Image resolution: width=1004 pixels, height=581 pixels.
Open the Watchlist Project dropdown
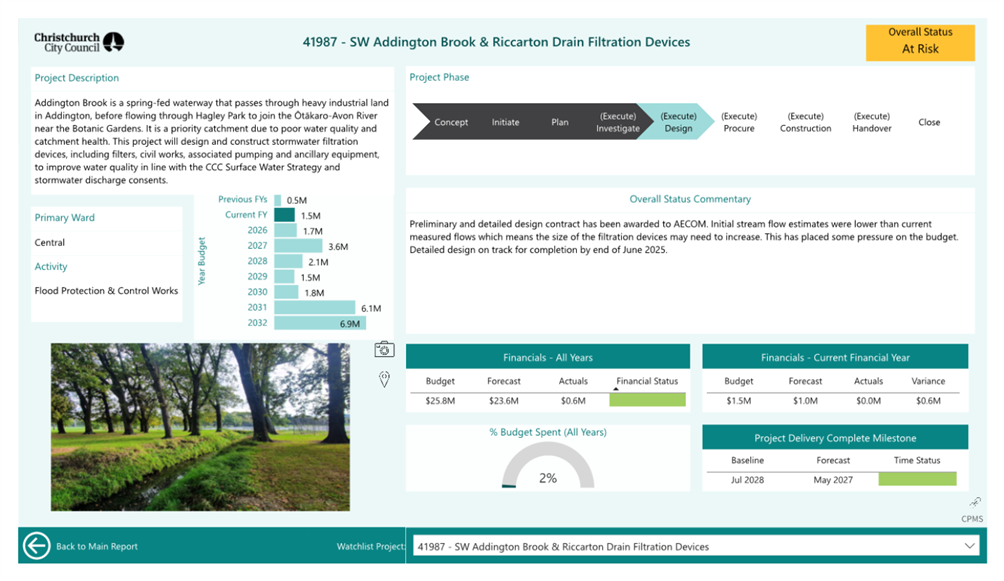coord(696,546)
